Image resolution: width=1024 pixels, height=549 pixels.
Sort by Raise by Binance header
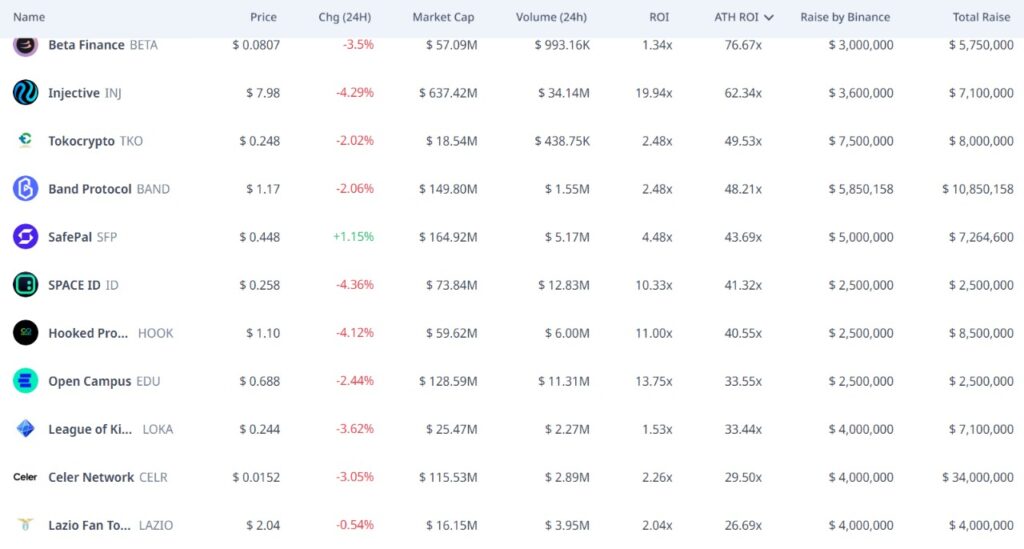point(845,17)
